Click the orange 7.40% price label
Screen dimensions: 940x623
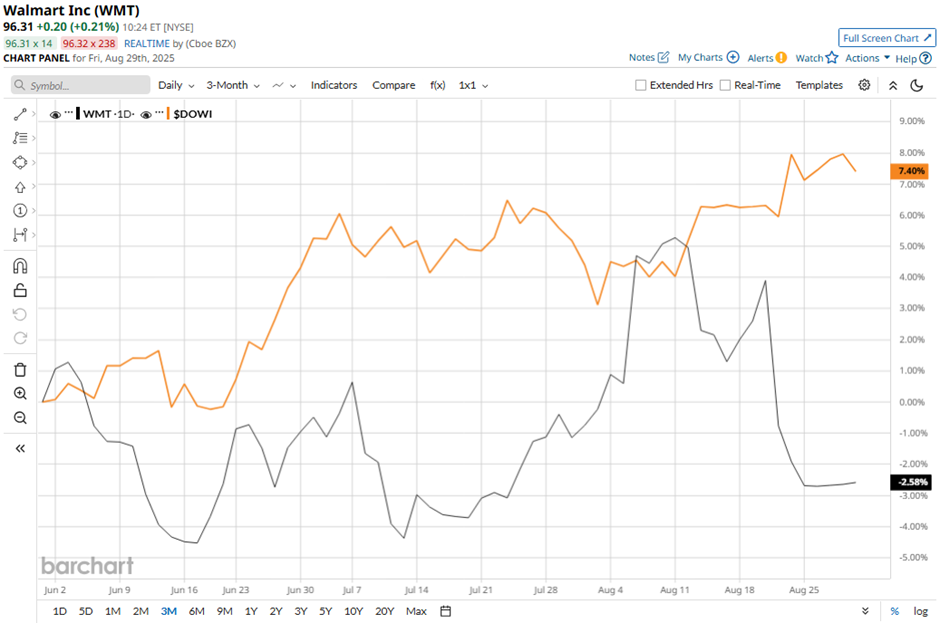[x=911, y=171]
